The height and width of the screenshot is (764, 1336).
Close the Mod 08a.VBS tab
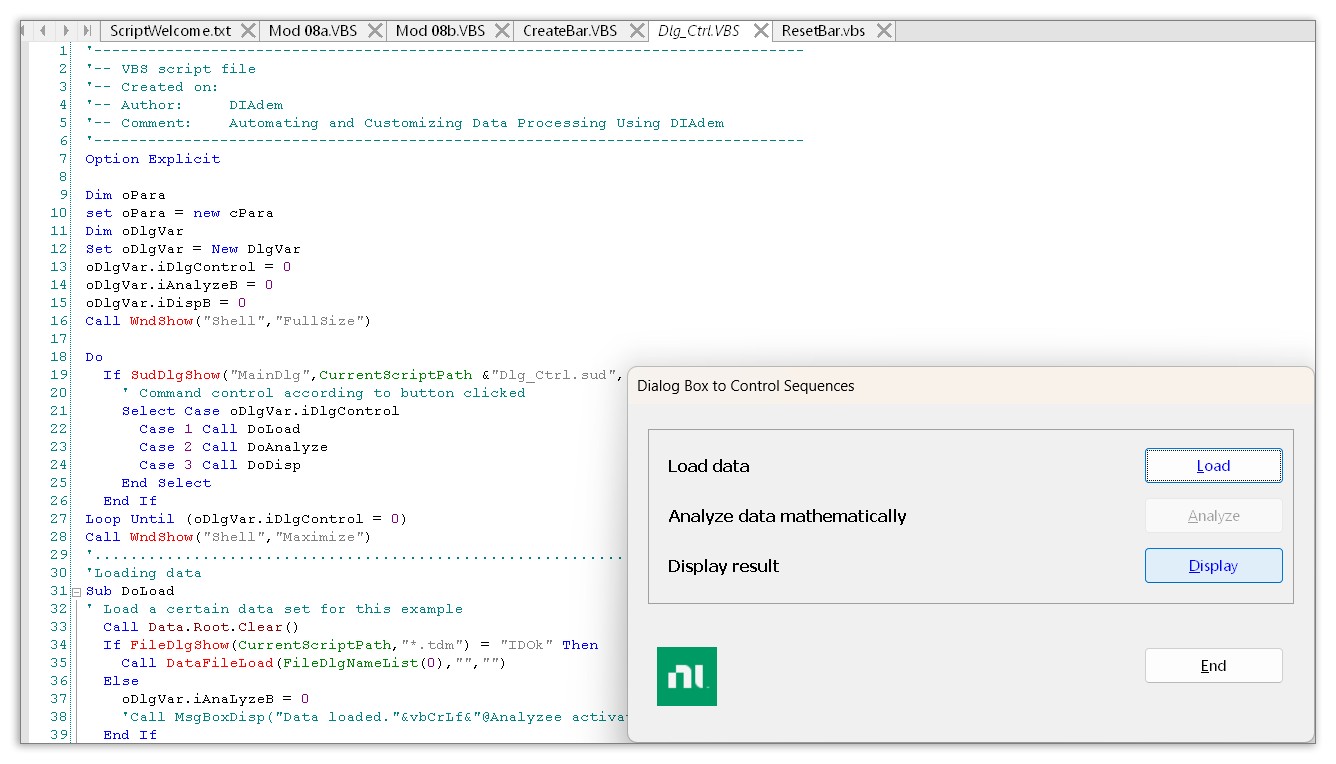click(374, 31)
